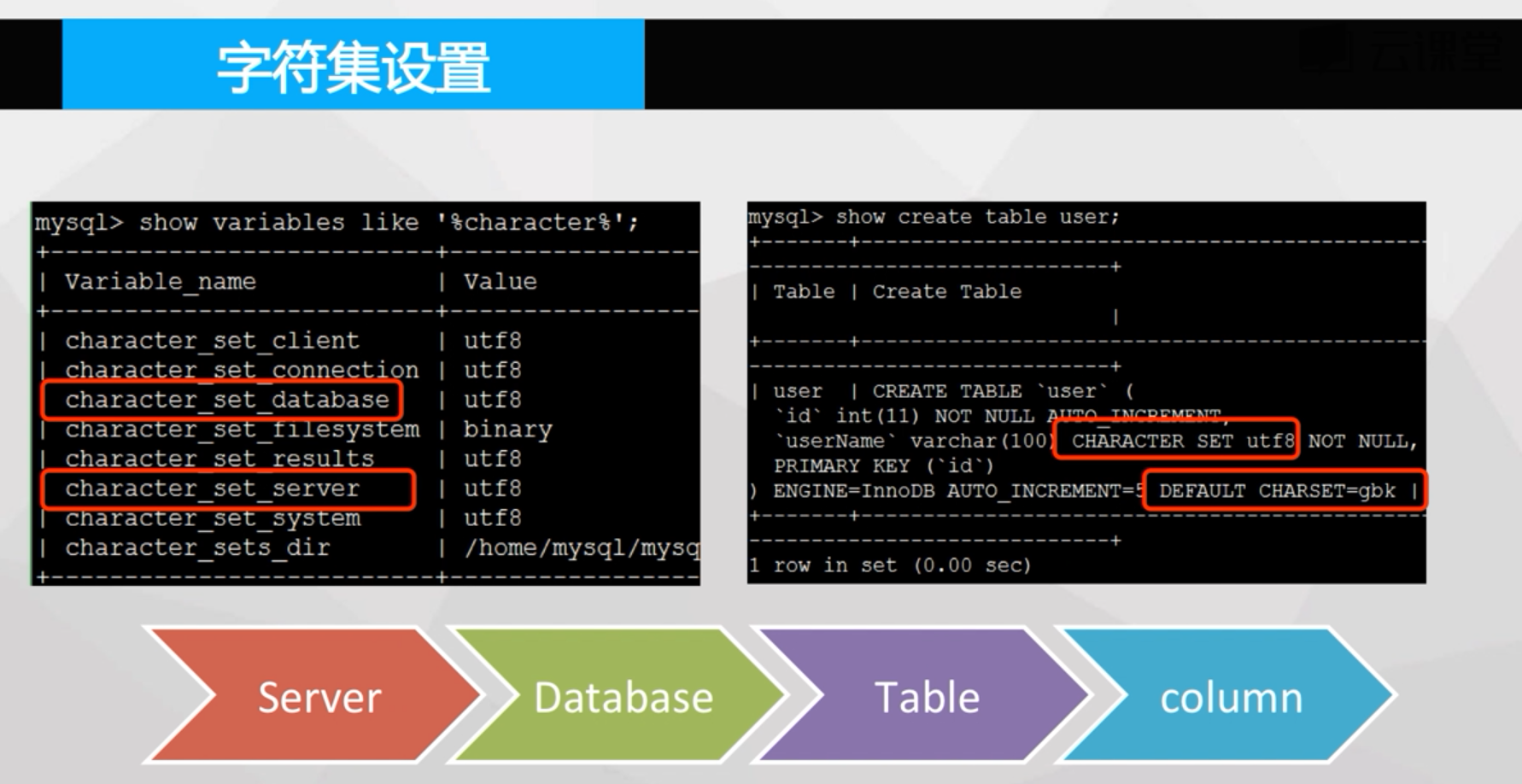Image resolution: width=1522 pixels, height=784 pixels.
Task: Click the utf8 value for character_set_connection
Action: (x=493, y=371)
